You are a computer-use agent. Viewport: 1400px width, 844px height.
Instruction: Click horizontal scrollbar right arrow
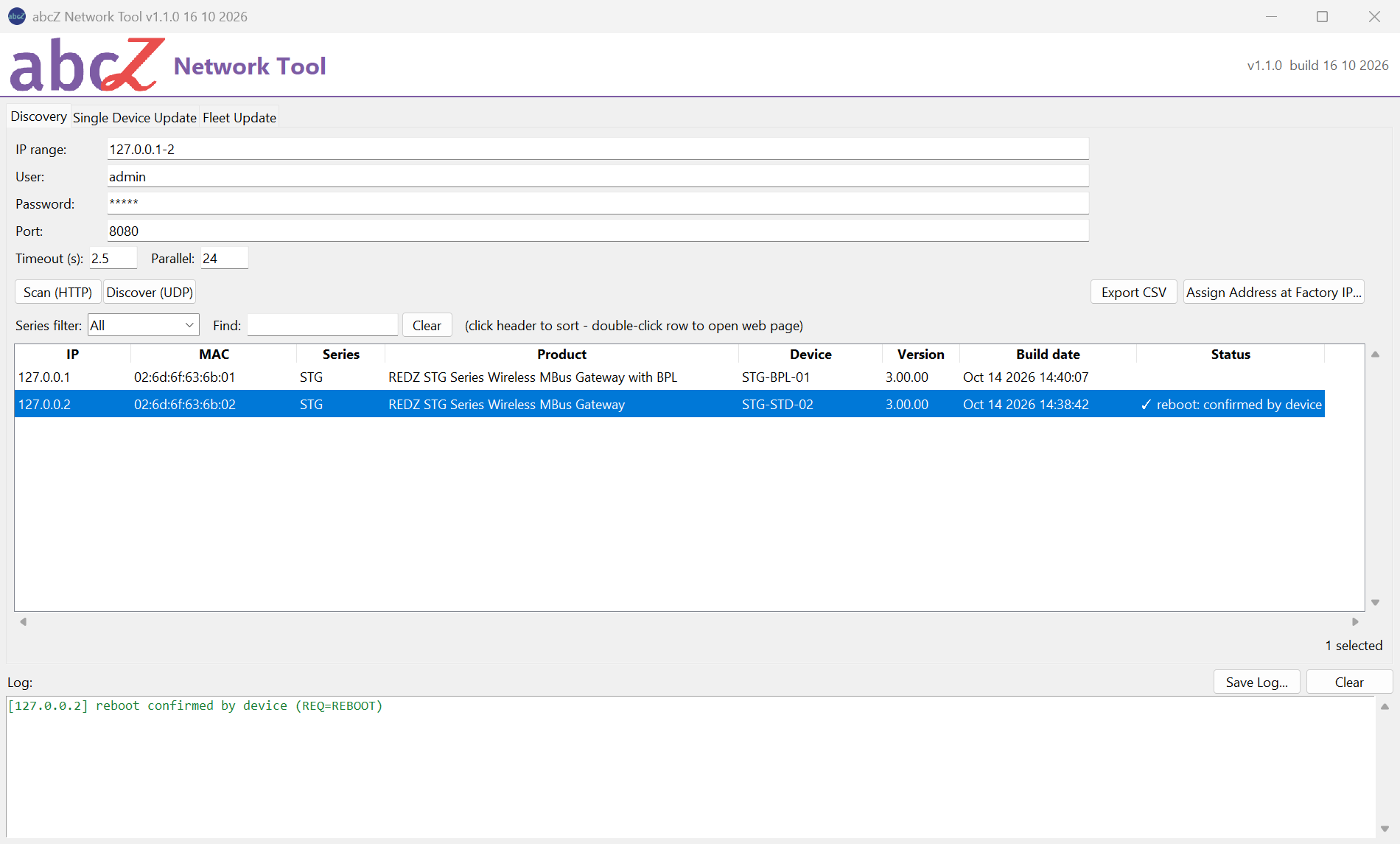(x=1355, y=621)
